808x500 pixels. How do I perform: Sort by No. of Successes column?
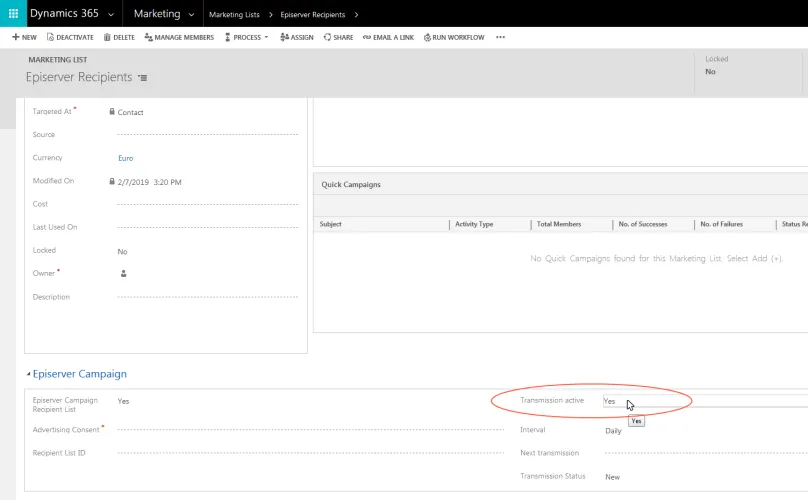coord(643,224)
